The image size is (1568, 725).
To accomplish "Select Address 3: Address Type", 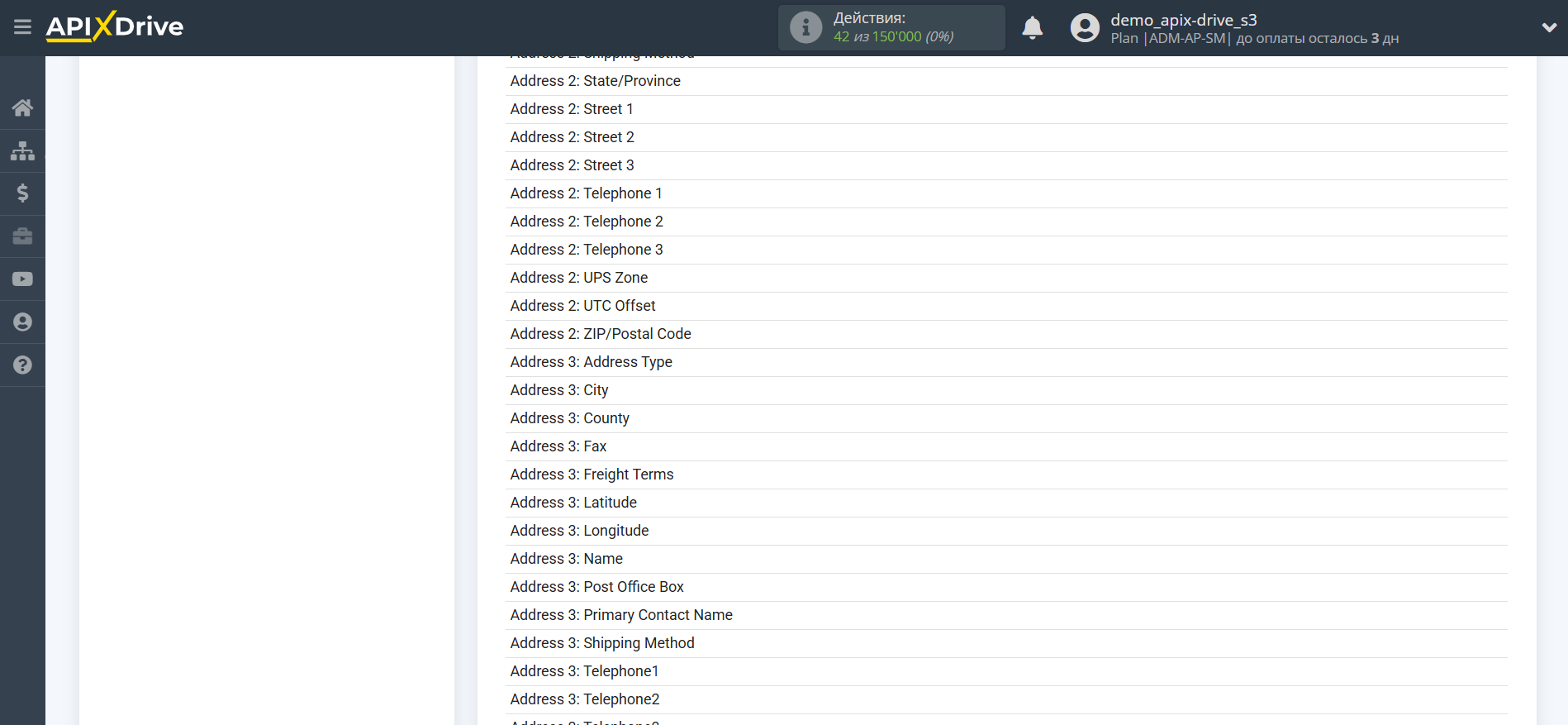I will [1006, 362].
